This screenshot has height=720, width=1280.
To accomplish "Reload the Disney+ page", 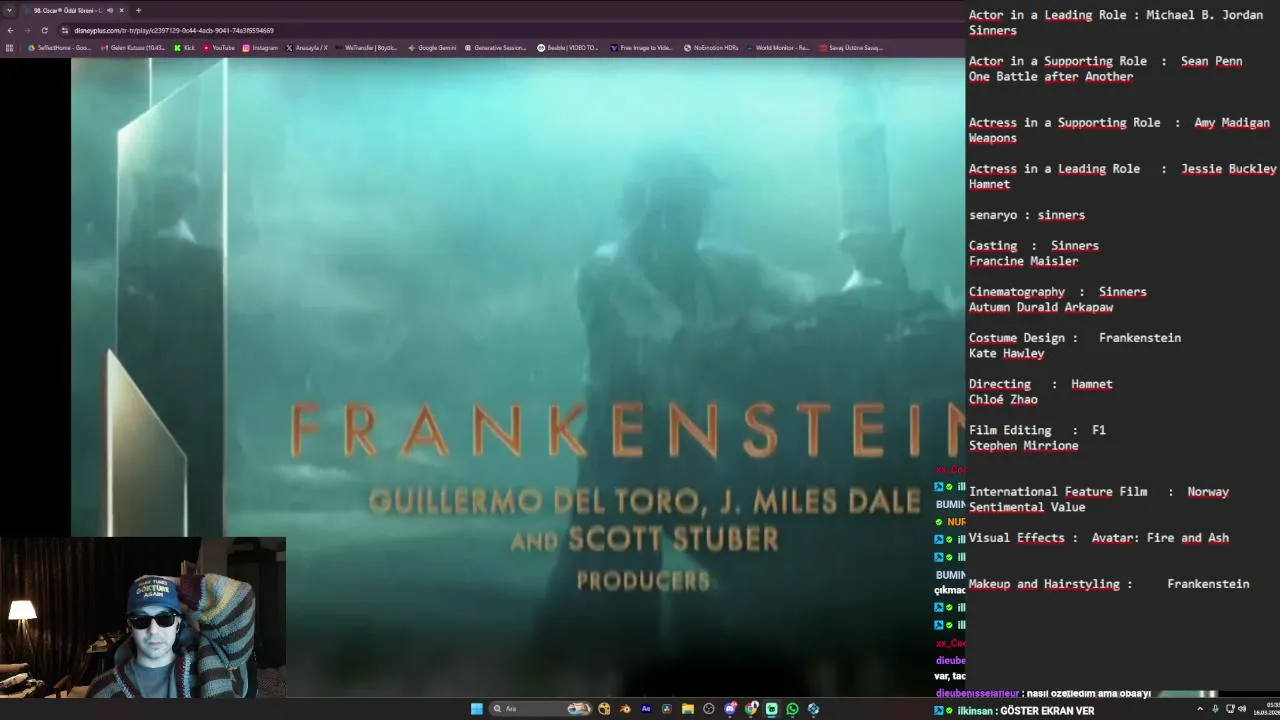I will tap(44, 30).
